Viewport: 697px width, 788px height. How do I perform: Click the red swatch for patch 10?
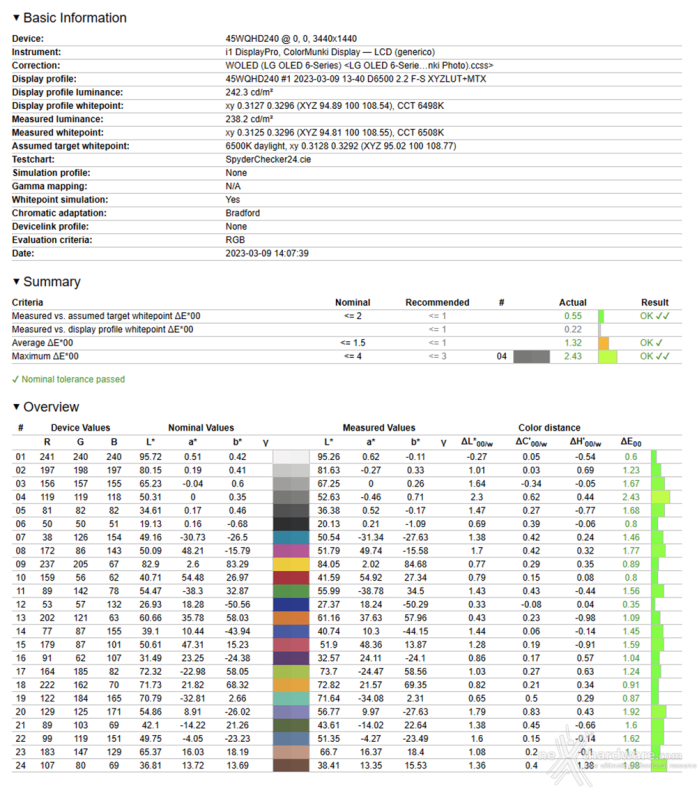(291, 577)
